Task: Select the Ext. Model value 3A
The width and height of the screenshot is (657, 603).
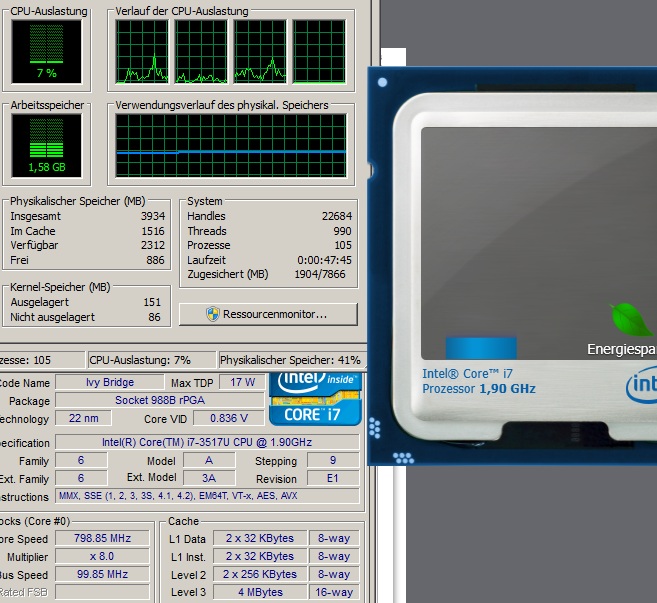Action: 209,478
